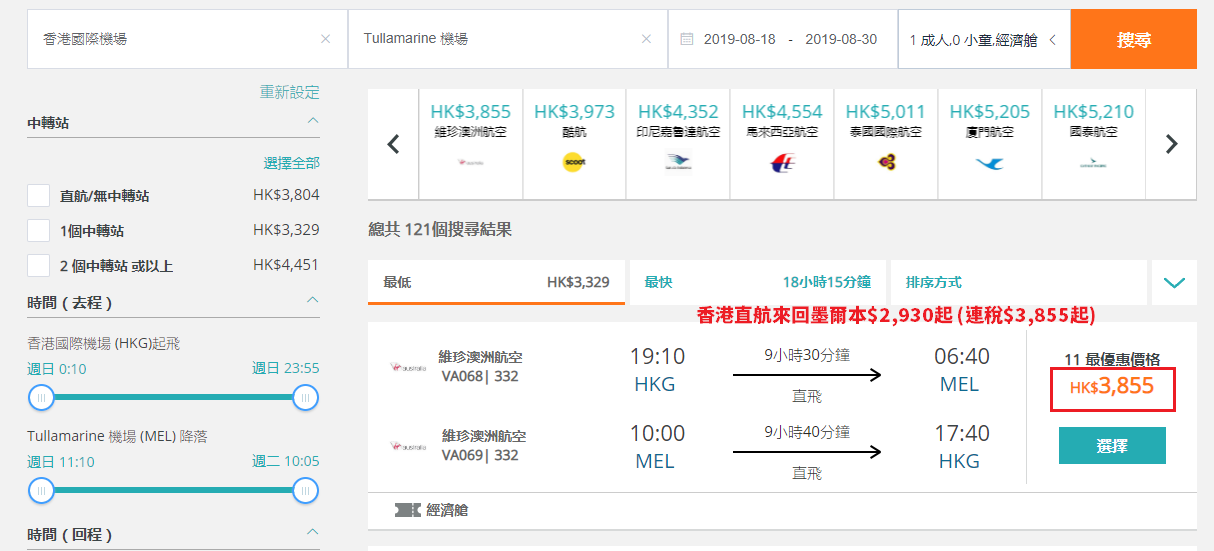Select 國泰航空 HK$5,210 airline card
The height and width of the screenshot is (551, 1214).
point(1094,143)
